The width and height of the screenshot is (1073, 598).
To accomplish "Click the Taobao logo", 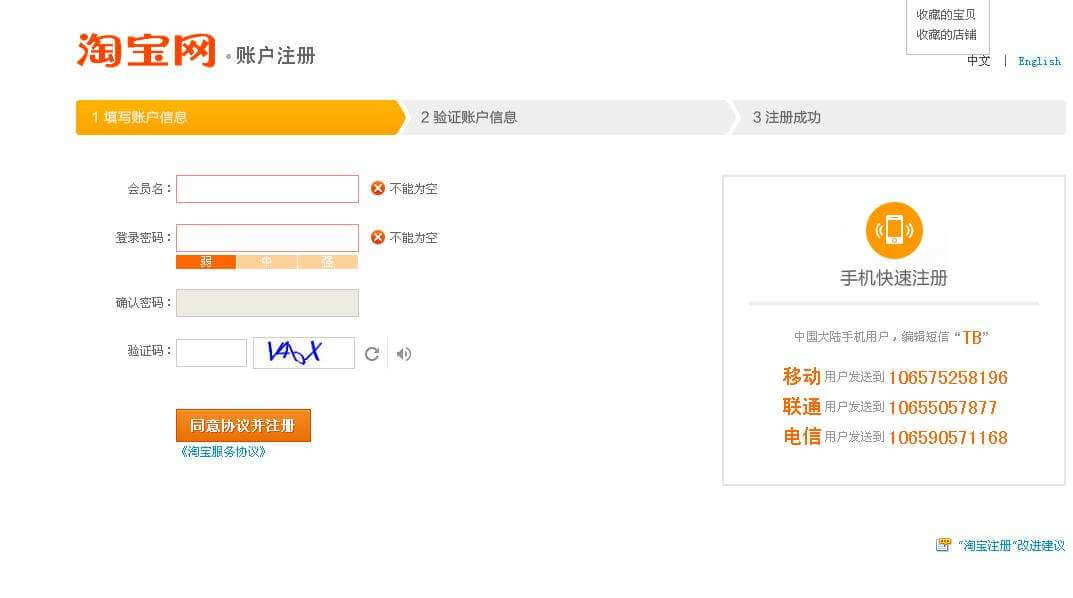I will click(146, 50).
